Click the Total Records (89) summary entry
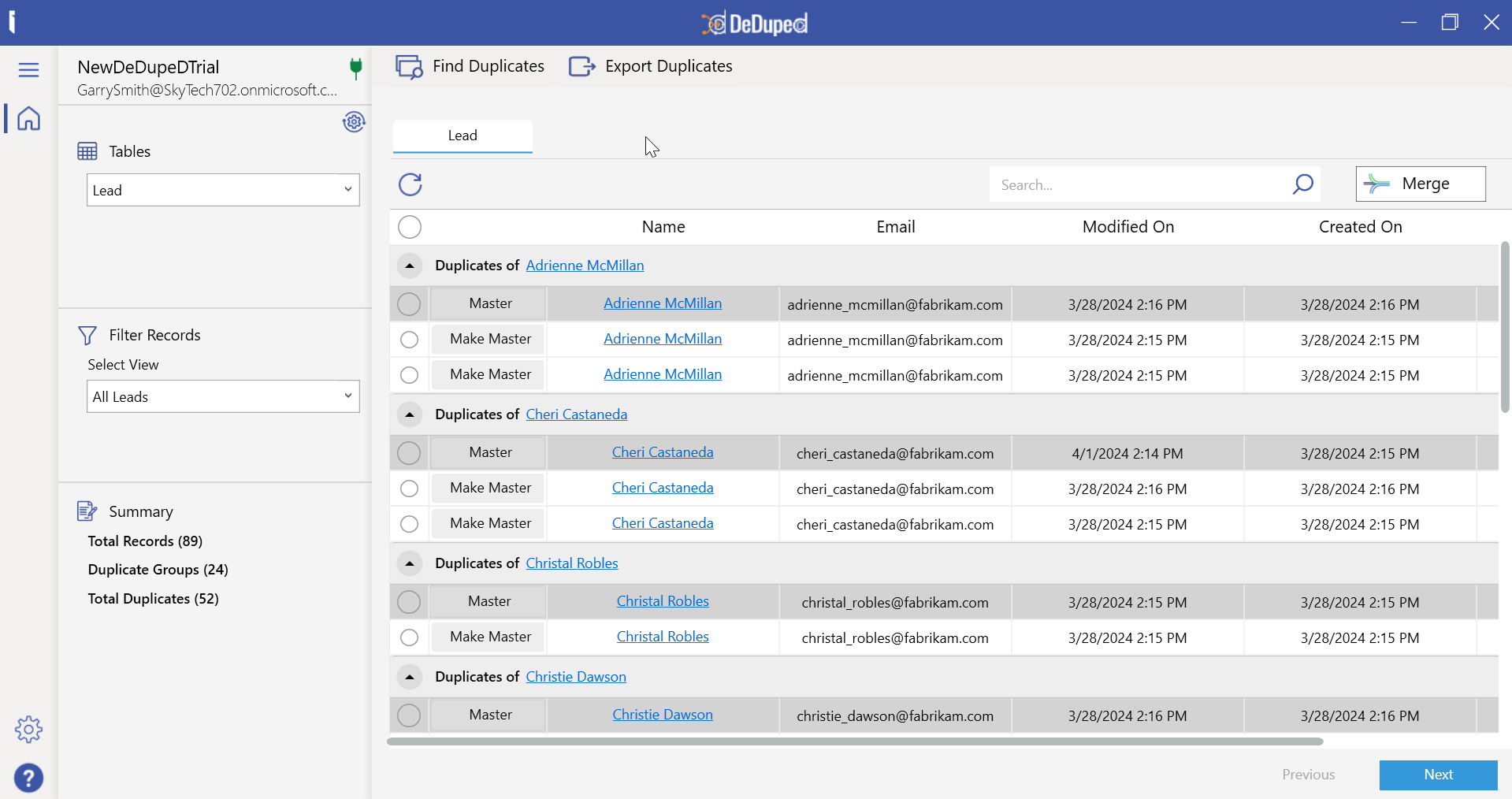The image size is (1512, 799). point(145,541)
